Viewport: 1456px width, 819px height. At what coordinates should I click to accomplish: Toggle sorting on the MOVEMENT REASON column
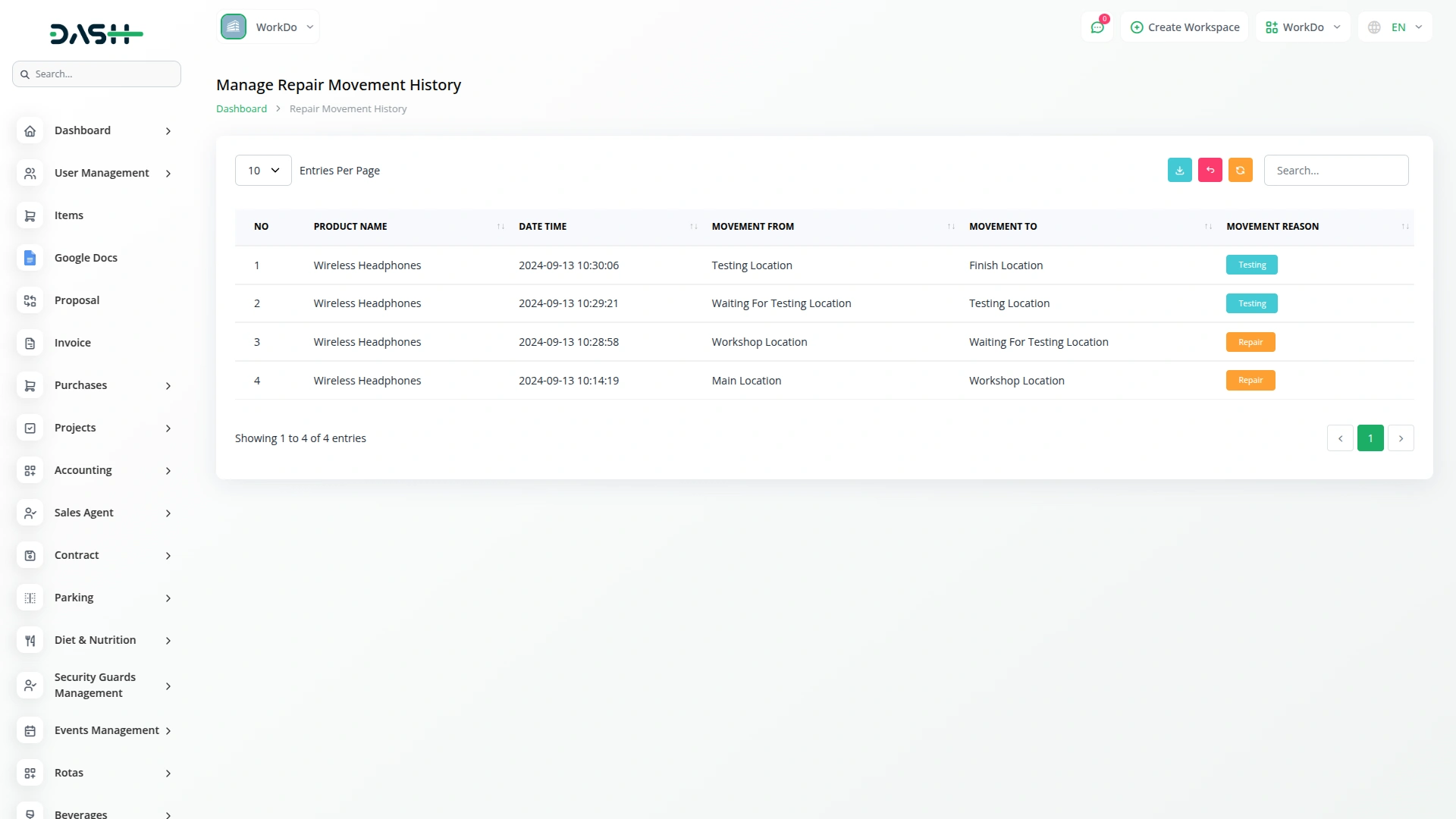click(x=1404, y=226)
